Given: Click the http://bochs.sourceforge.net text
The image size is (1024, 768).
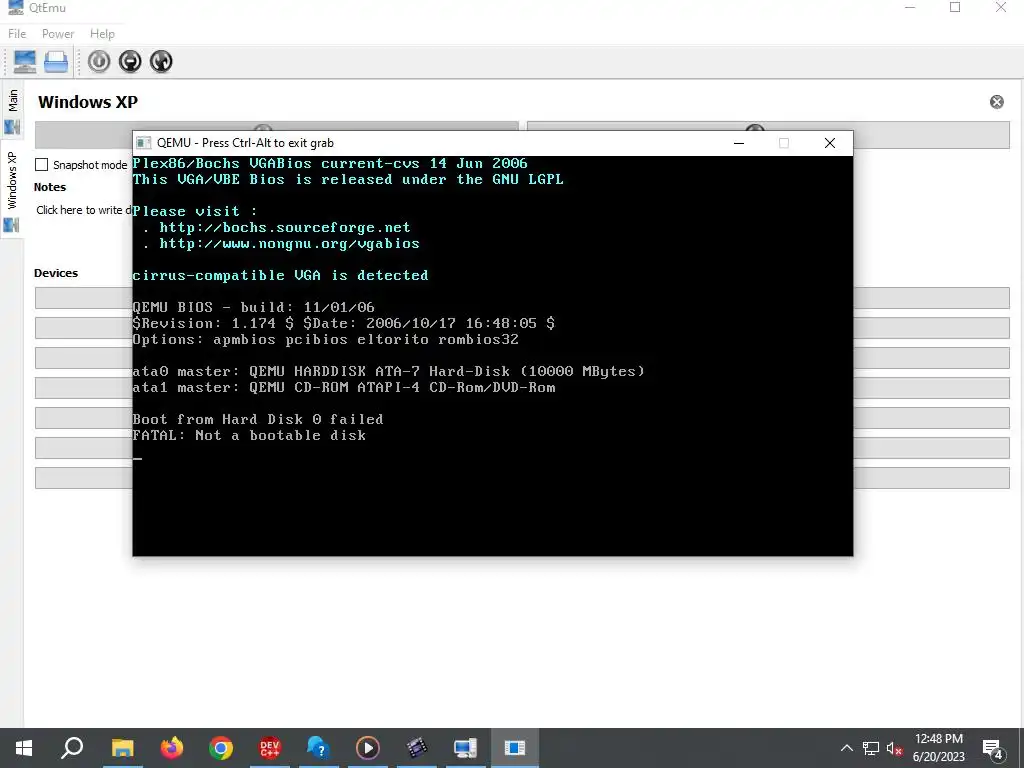Looking at the screenshot, I should click(285, 227).
